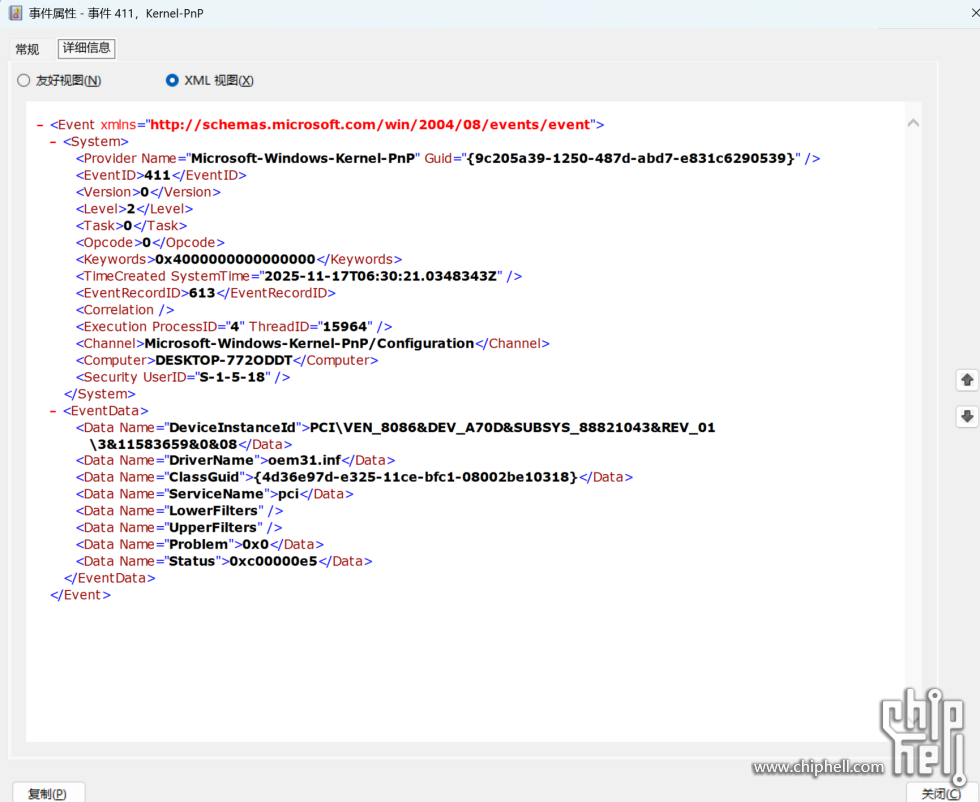The image size is (980, 802).
Task: Click the www.chiphell.com watermark text
Action: (818, 768)
